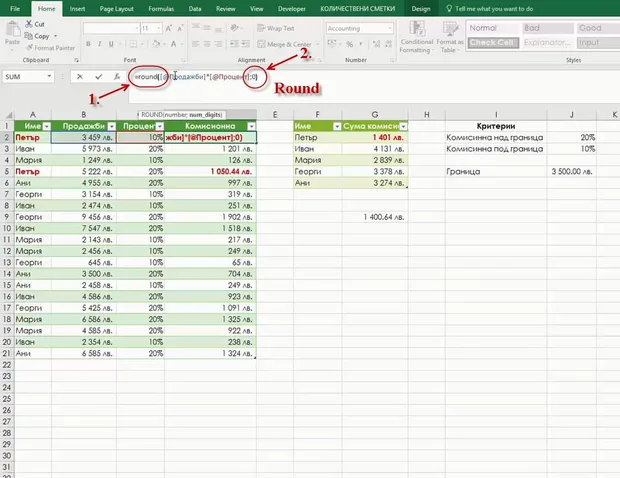
Task: Apply the Good cell style
Action: (598, 28)
